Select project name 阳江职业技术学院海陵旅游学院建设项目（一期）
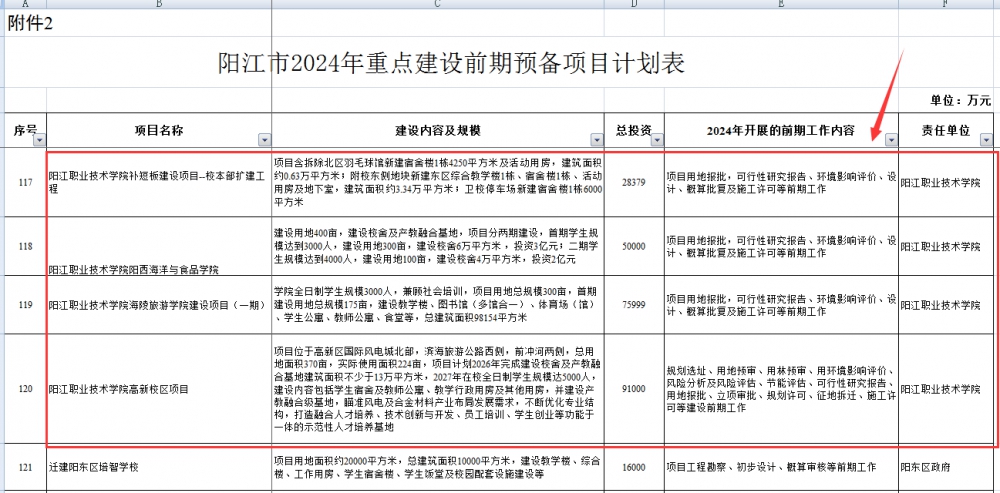 (x=159, y=305)
